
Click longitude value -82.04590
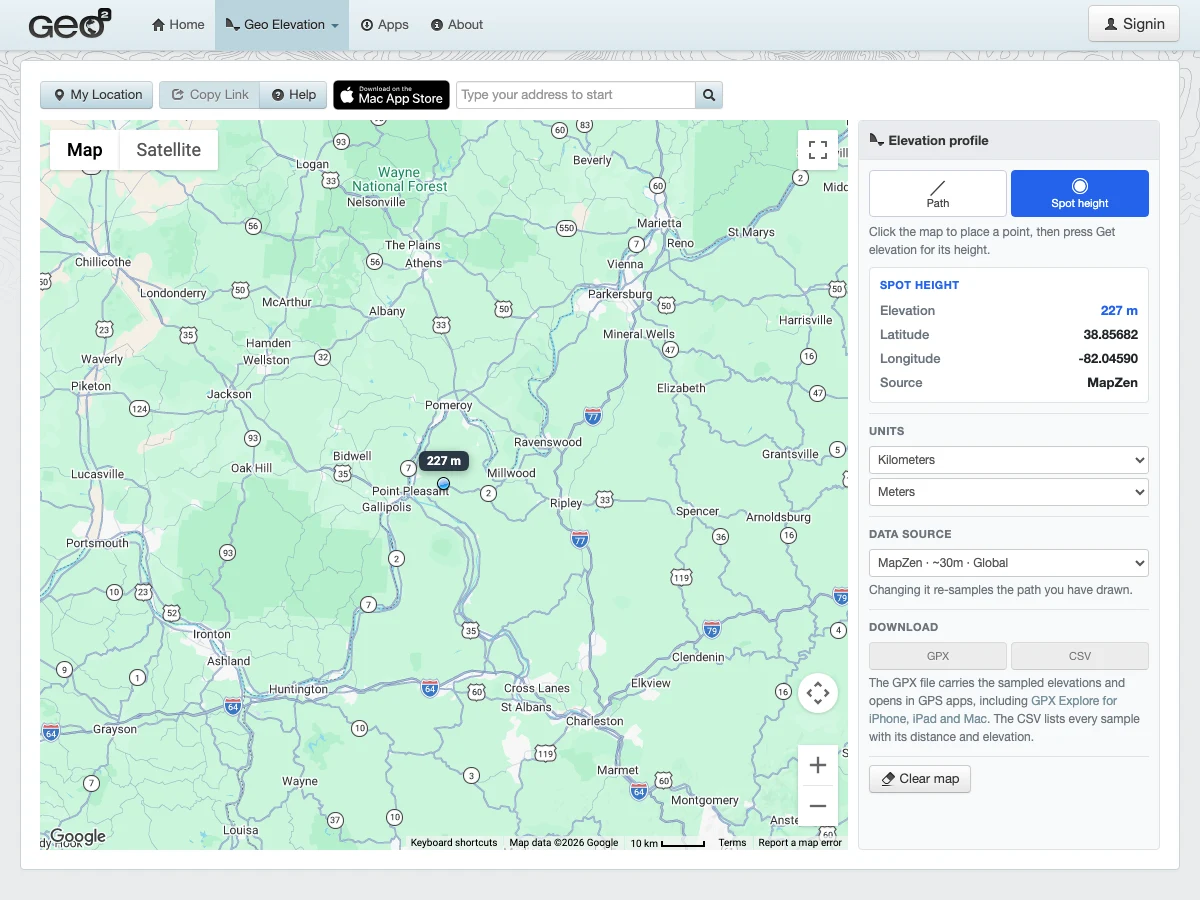click(x=1107, y=359)
